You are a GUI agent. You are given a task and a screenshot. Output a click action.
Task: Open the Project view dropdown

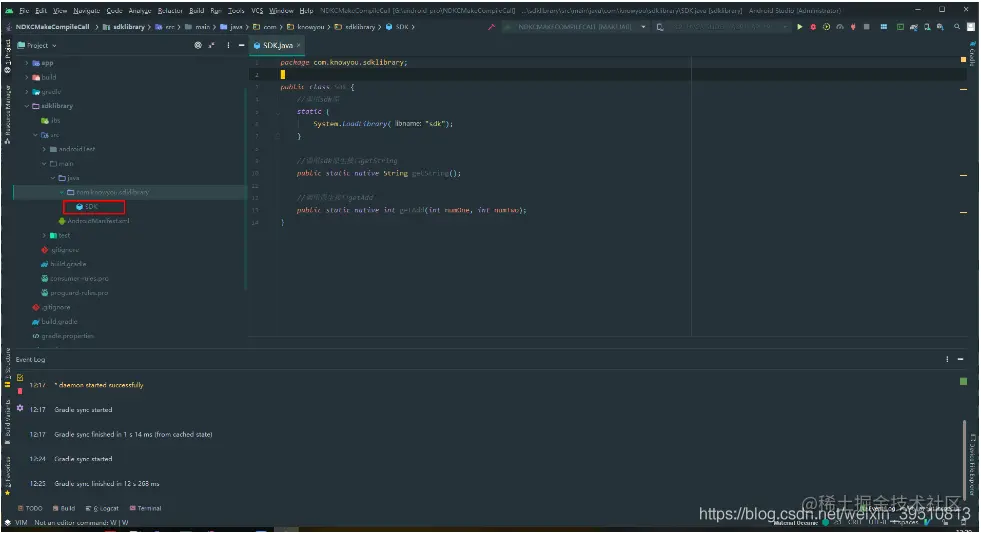[38, 45]
